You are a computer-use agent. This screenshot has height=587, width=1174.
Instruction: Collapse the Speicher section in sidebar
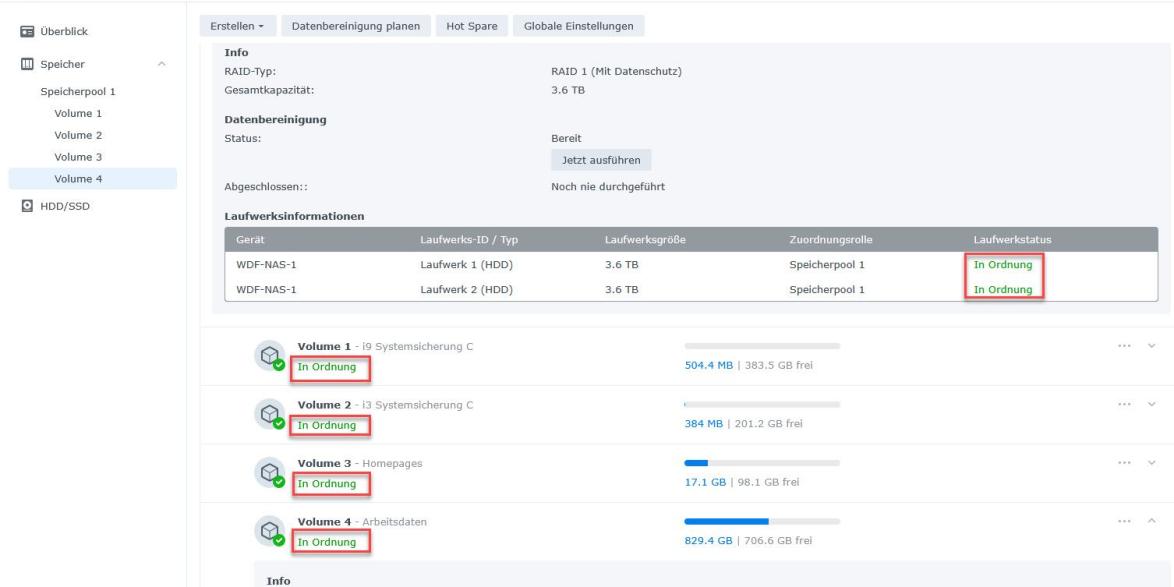pyautogui.click(x=162, y=65)
